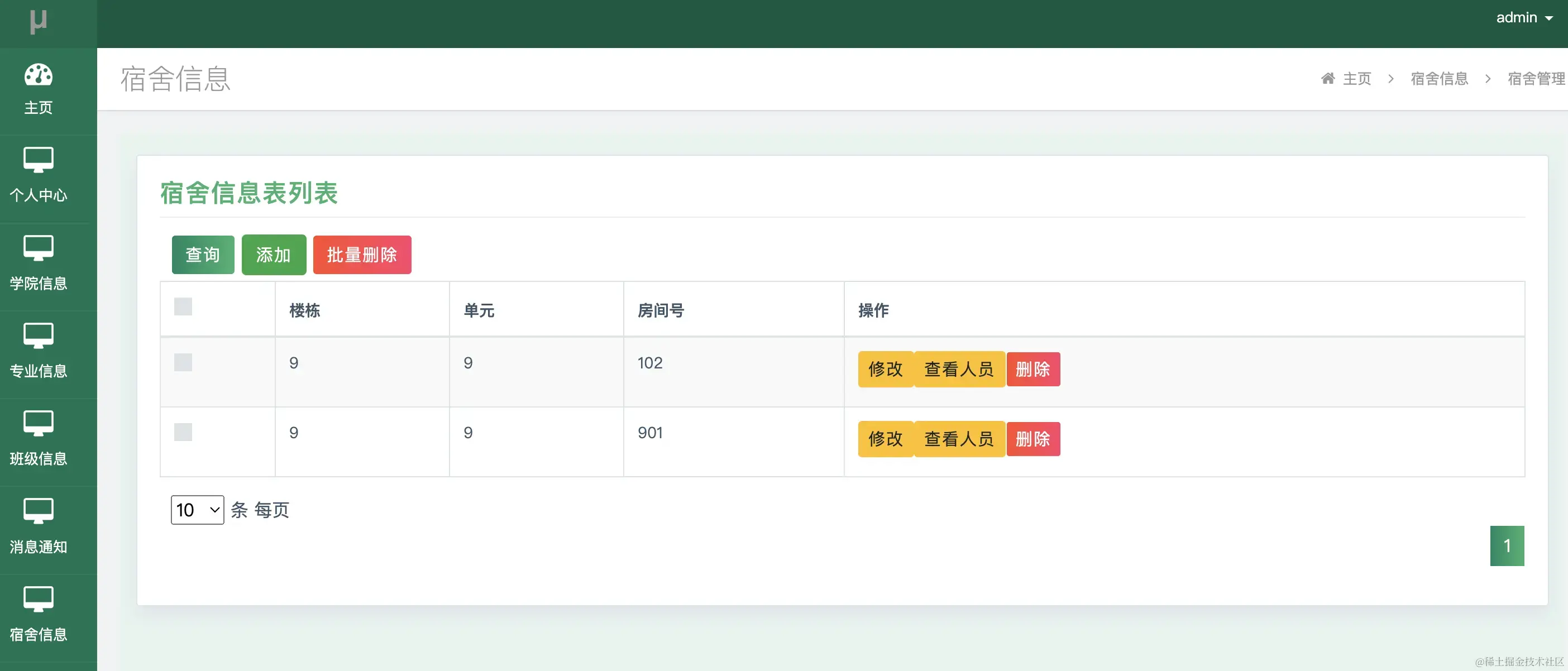Open 专业信息 from the sidebar icon
This screenshot has height=671, width=1568.
tap(39, 335)
